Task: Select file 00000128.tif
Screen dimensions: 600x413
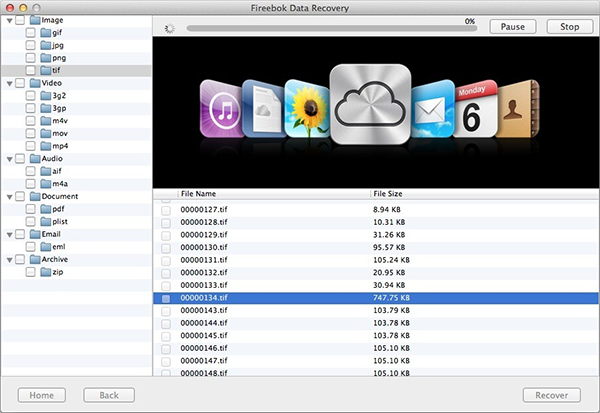Action: coord(376,222)
